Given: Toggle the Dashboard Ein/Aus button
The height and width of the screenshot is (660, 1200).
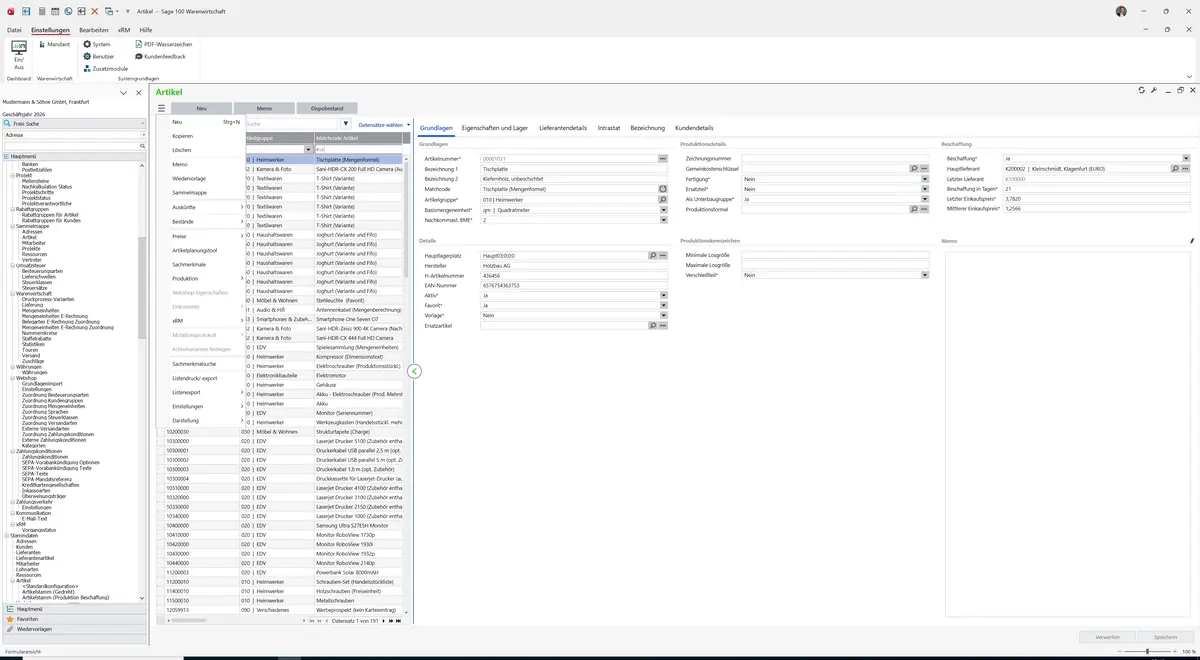Looking at the screenshot, I should pos(18,55).
